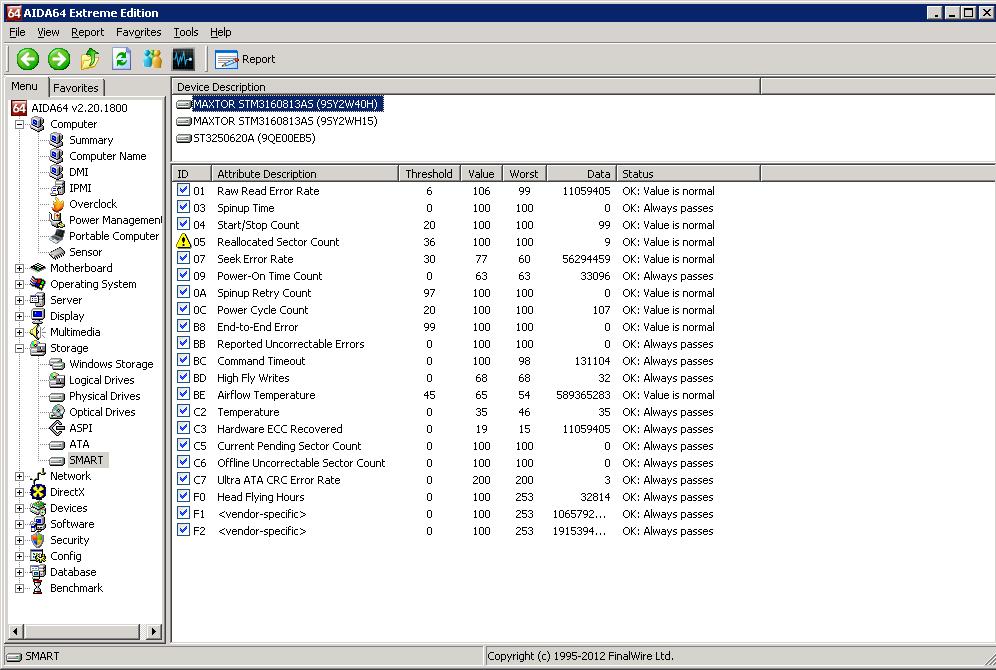Uncheck the Raw Read Error Rate checkbox
The image size is (996, 670).
[x=183, y=190]
